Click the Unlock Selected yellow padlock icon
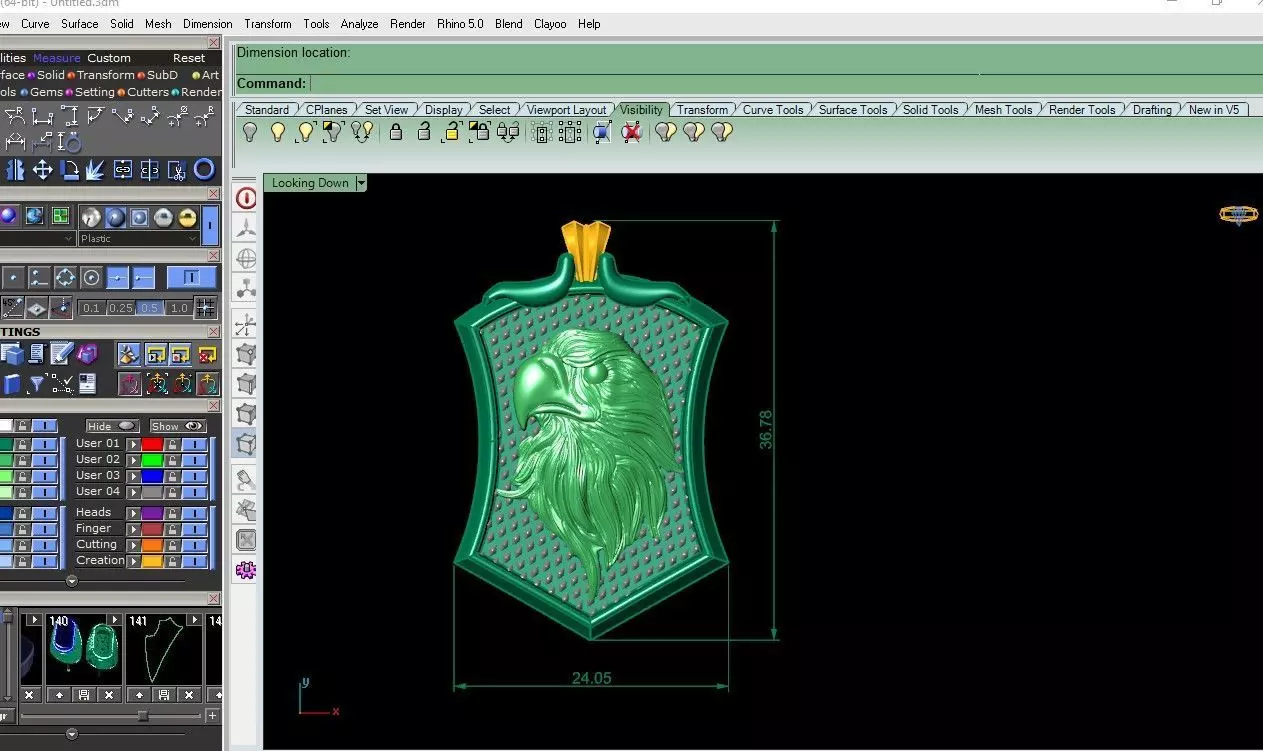Image resolution: width=1263 pixels, height=751 pixels. (x=451, y=131)
